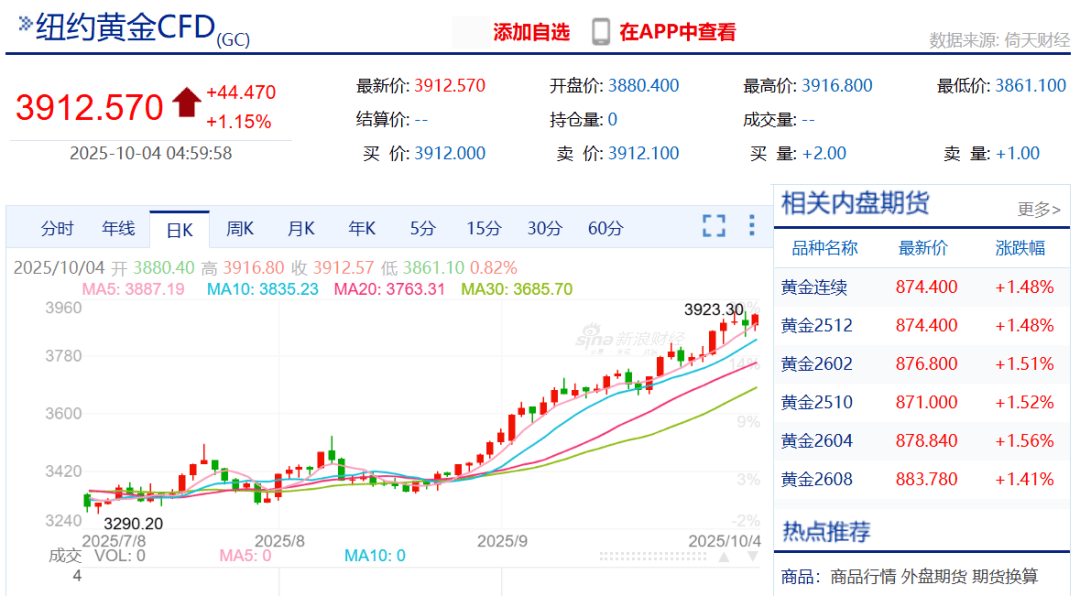Open the 黄金2608 contract link
This screenshot has height=596, width=1080.
[x=817, y=480]
